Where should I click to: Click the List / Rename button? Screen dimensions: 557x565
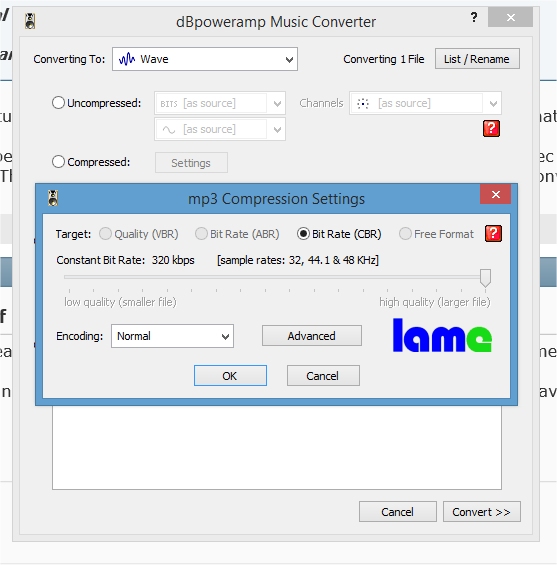[477, 59]
